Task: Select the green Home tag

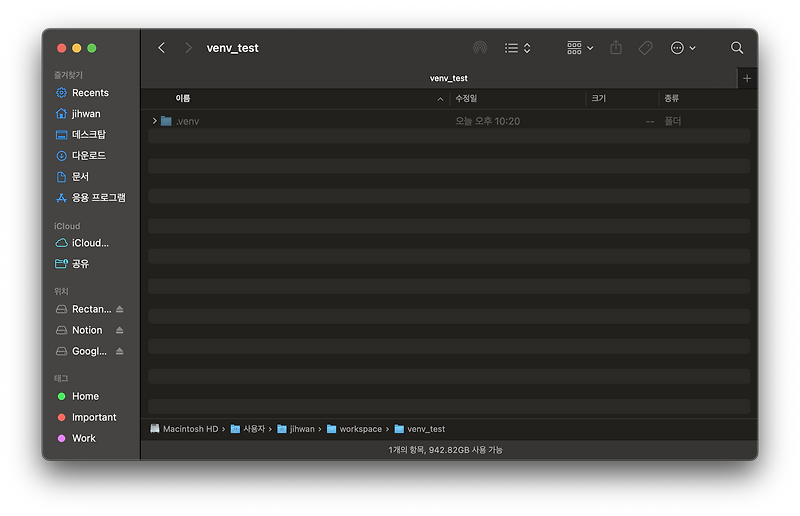Action: point(85,397)
